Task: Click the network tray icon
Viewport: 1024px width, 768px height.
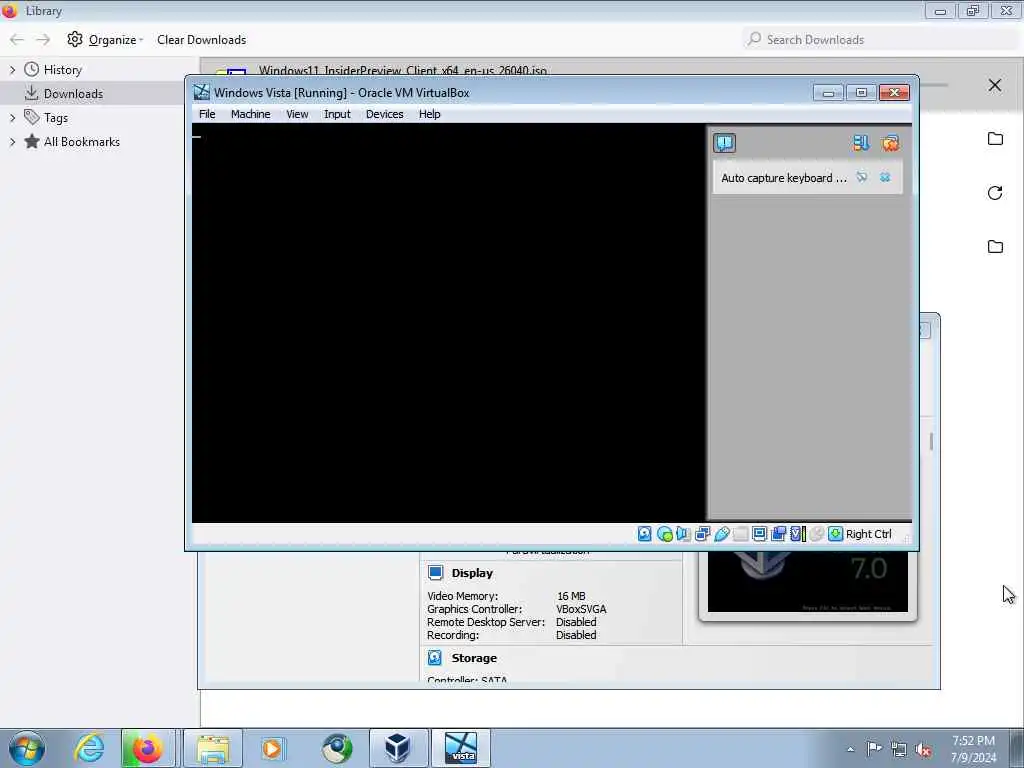Action: (899, 749)
